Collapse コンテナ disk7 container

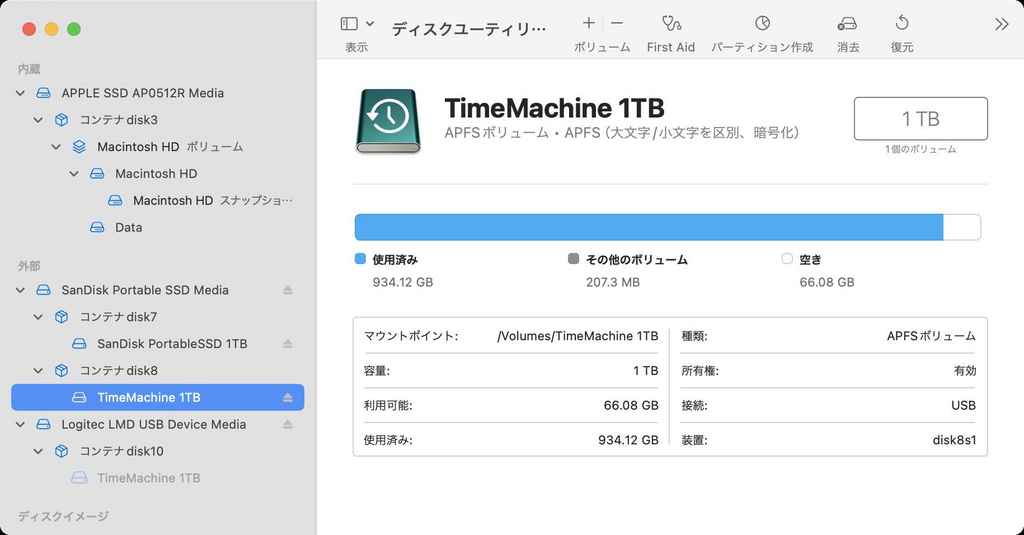coord(38,317)
